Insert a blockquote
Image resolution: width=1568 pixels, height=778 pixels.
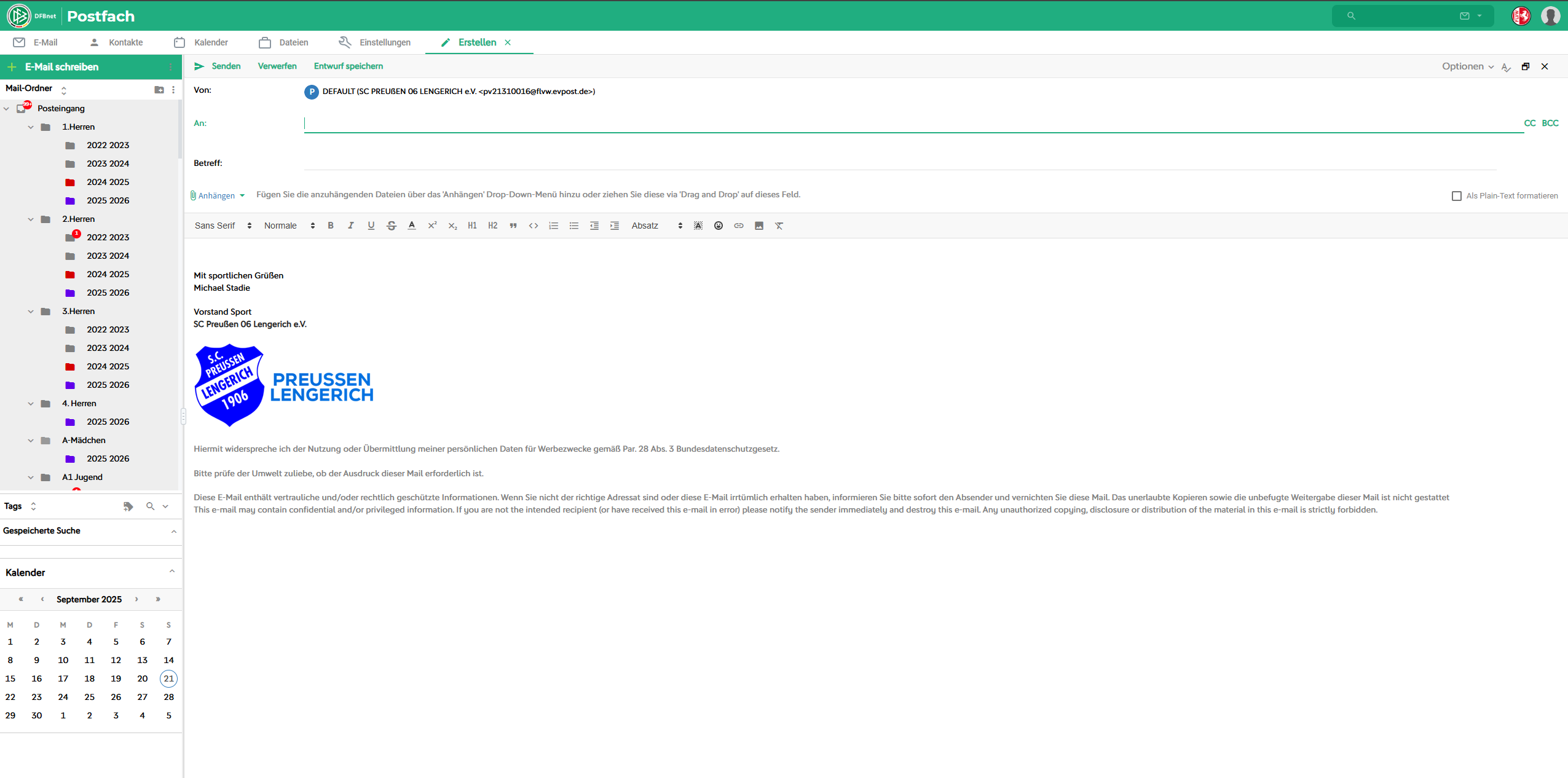click(x=513, y=226)
